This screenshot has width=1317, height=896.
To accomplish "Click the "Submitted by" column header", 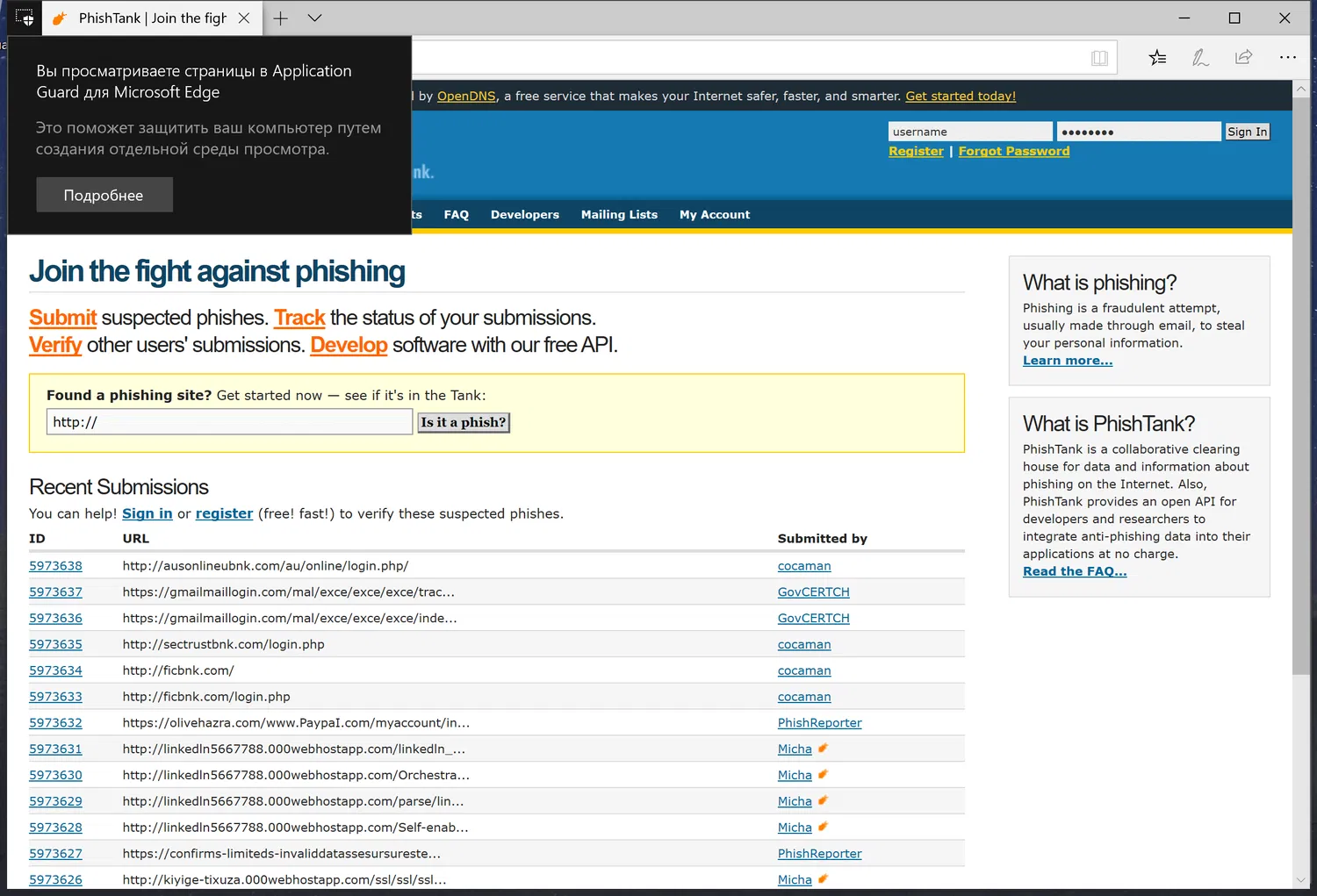I will (x=823, y=539).
